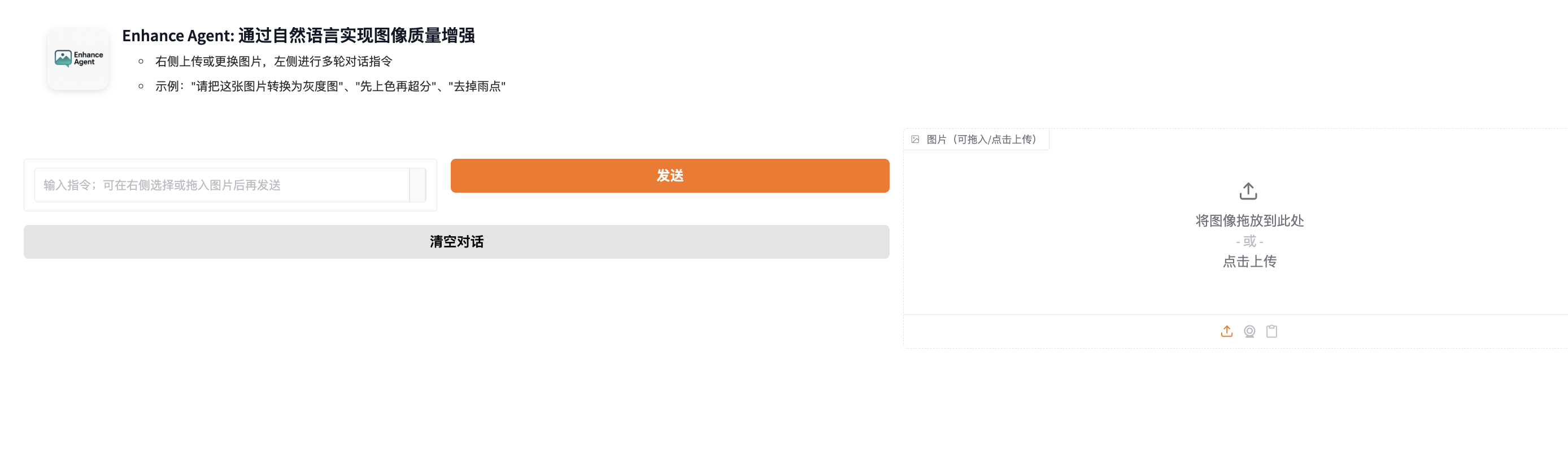1568x469 pixels.
Task: Clear the conversation with 清空对话
Action: [456, 241]
